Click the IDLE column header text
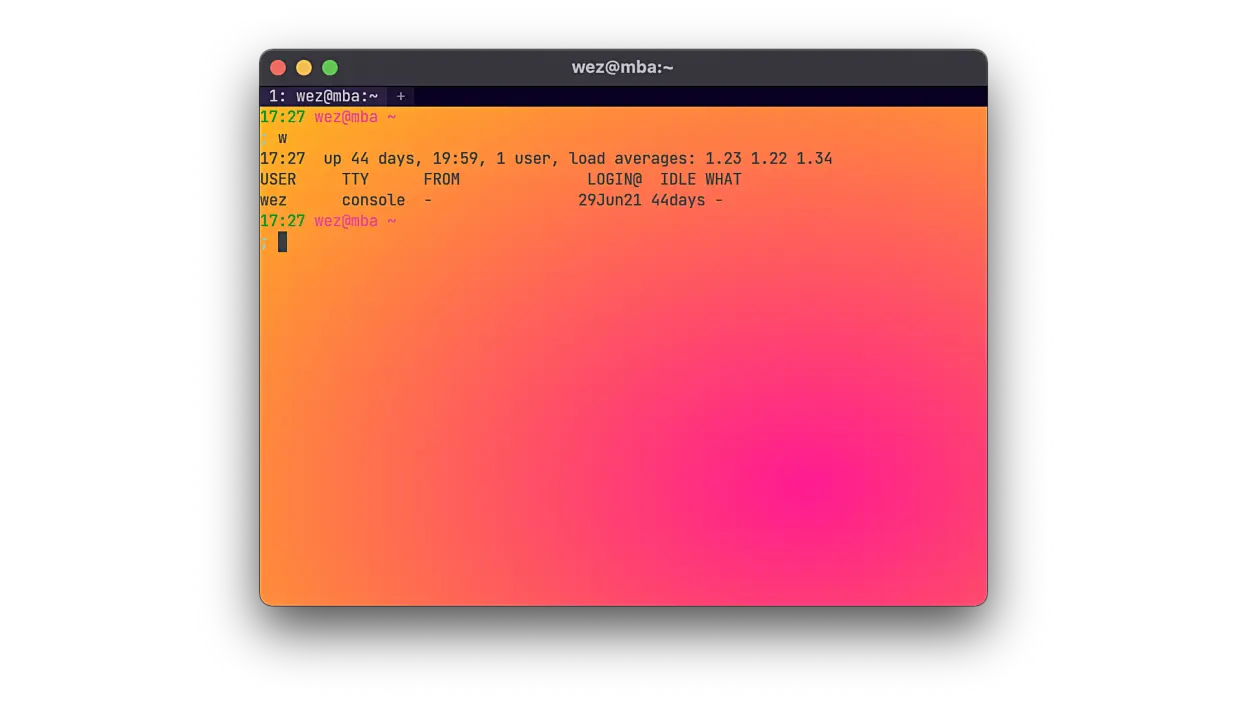Image resolution: width=1248 pixels, height=702 pixels. pos(677,178)
